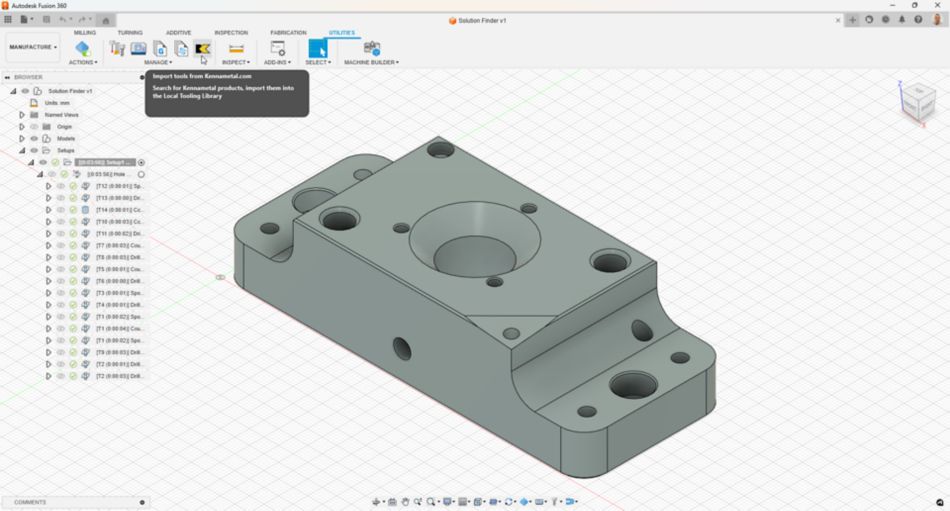Open the user profile avatar
This screenshot has width=950, height=511.
pos(937,19)
